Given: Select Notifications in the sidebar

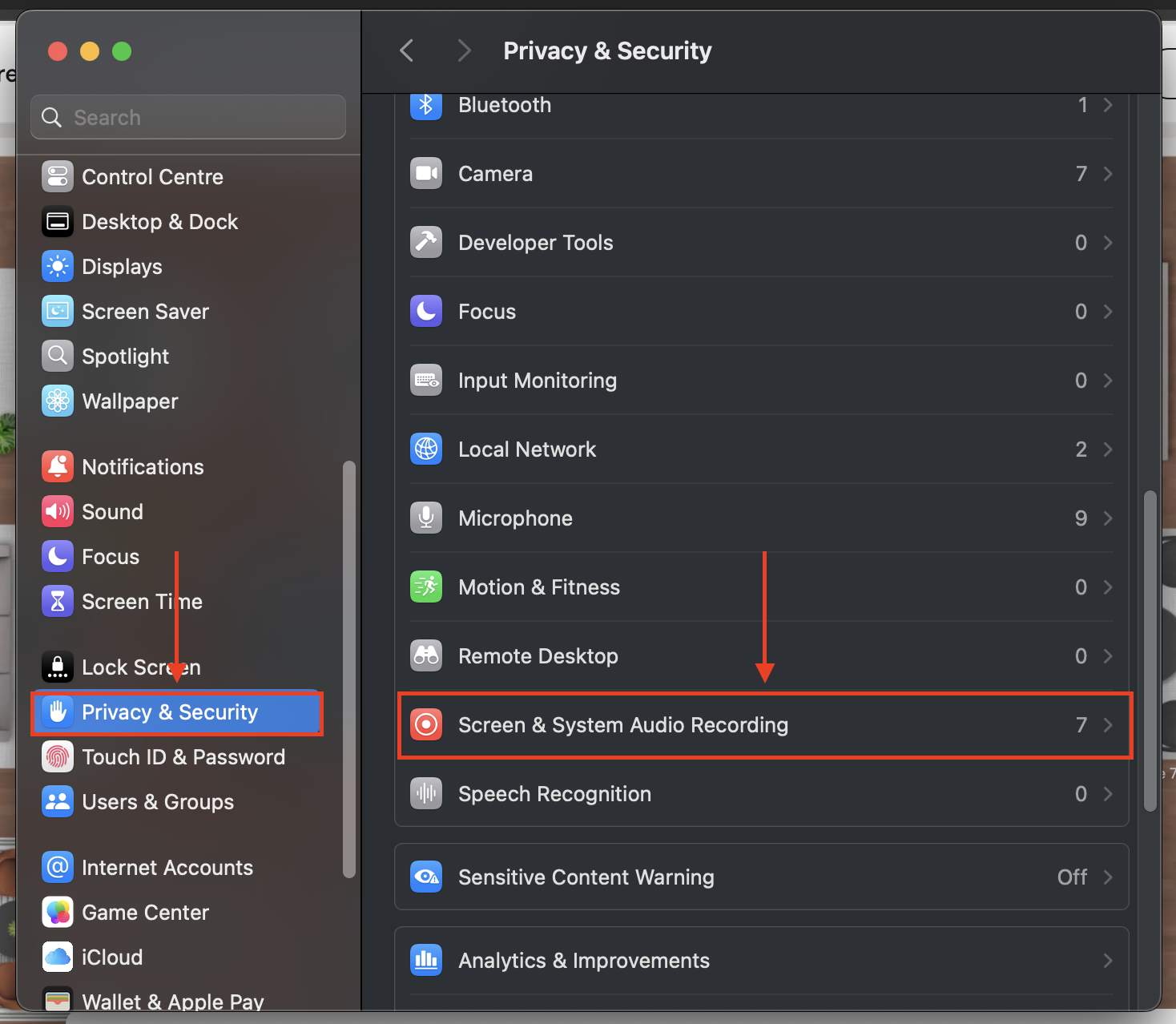Looking at the screenshot, I should click(x=143, y=467).
